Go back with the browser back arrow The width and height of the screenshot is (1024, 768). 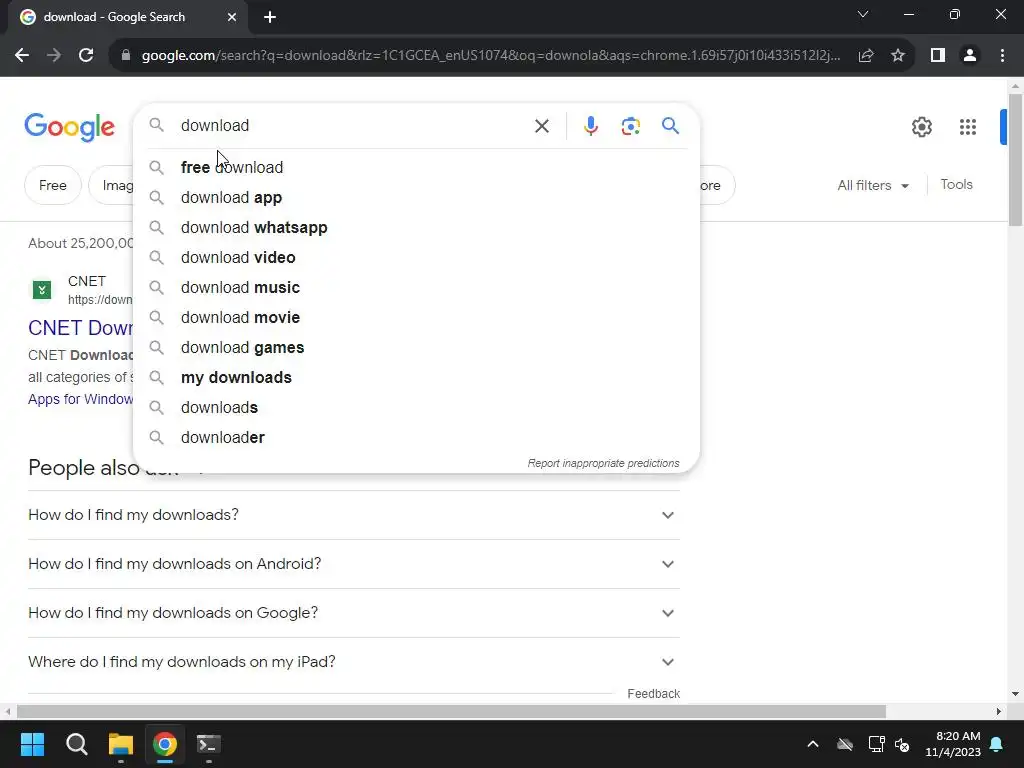coord(22,56)
